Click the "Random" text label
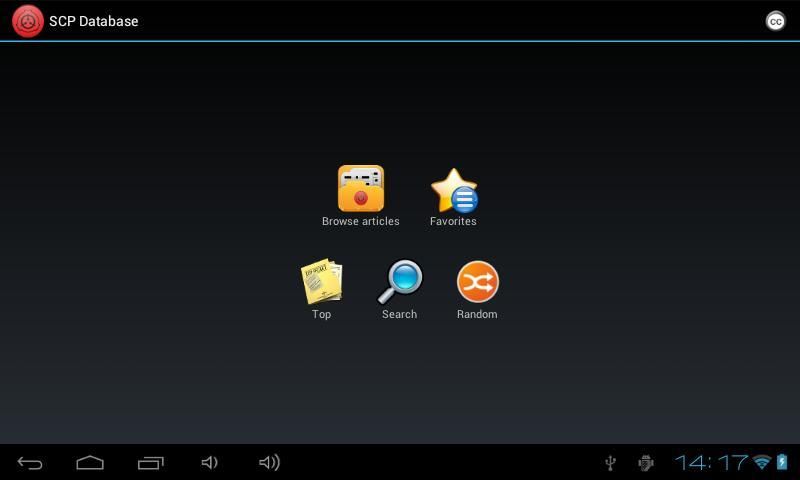Screen dimensions: 800x480 click(477, 315)
